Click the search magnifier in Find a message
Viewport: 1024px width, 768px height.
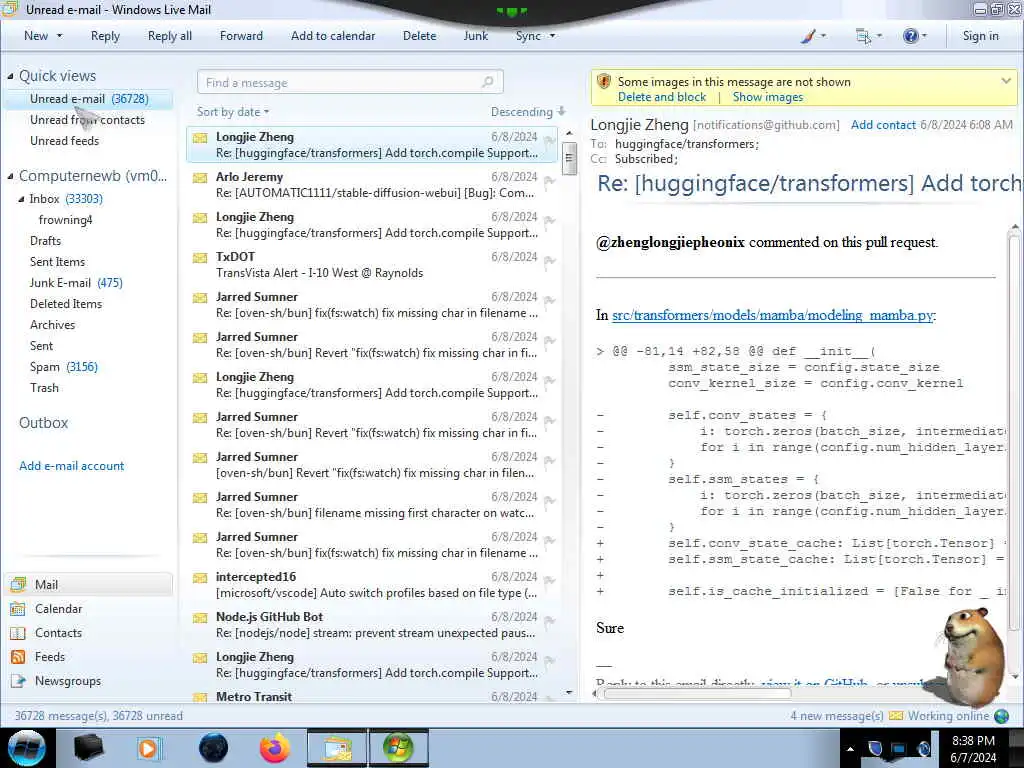[x=488, y=82]
